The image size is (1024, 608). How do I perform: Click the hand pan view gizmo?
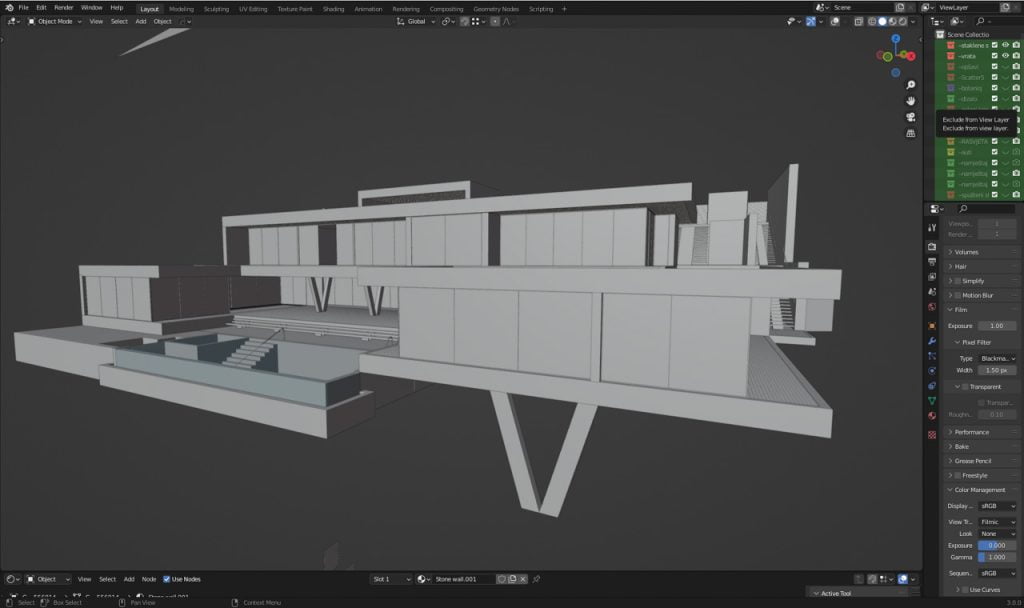coord(911,101)
